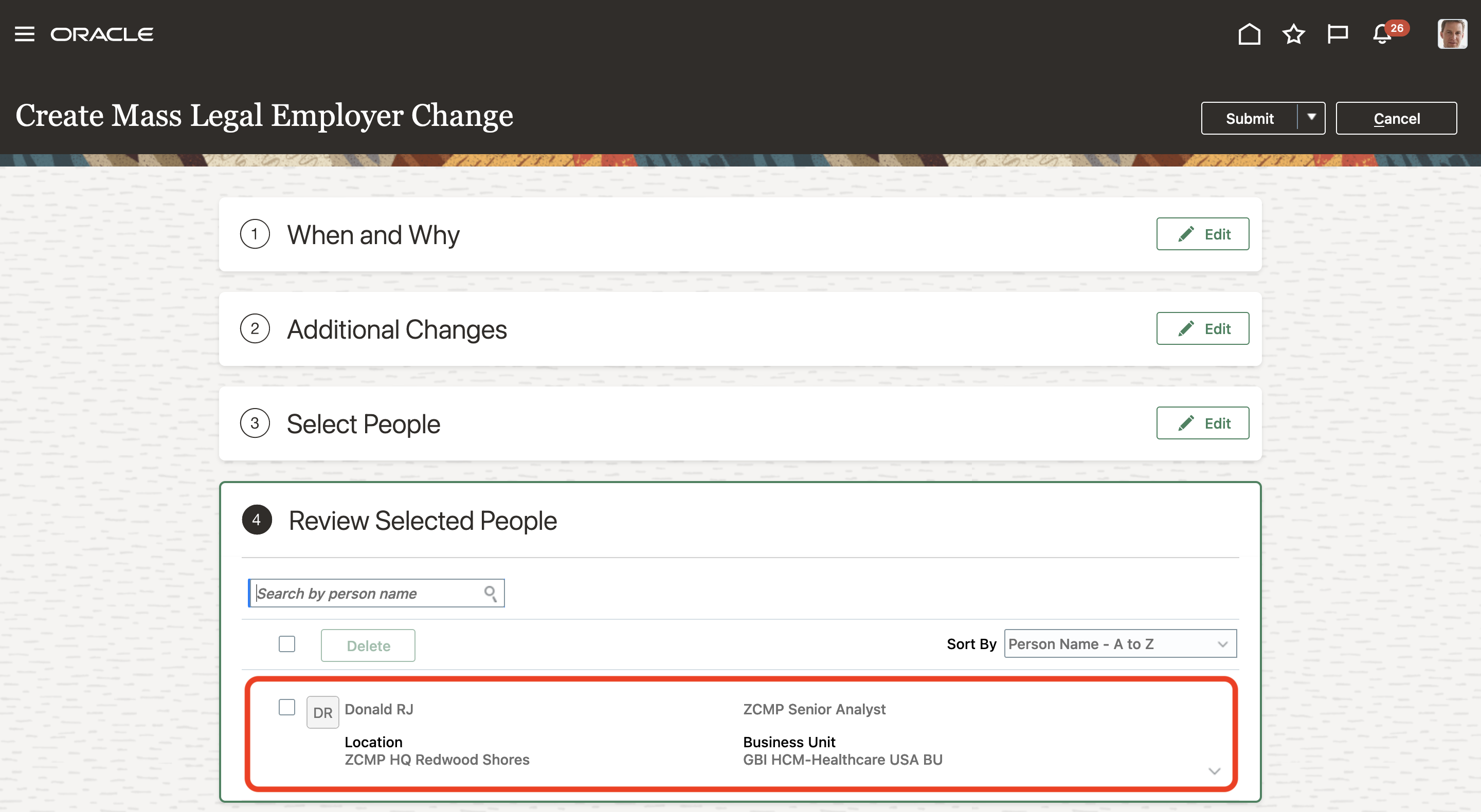Select Donald RJ's row checkbox
The height and width of the screenshot is (812, 1481).
(287, 707)
